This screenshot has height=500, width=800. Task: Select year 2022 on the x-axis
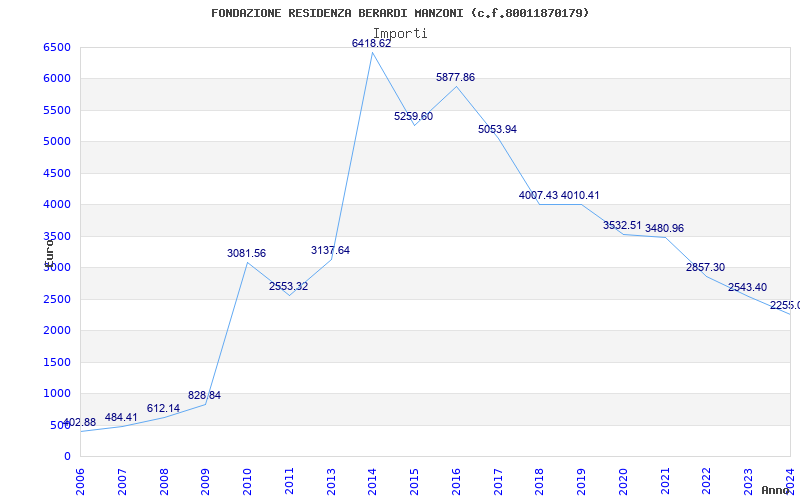pos(707,482)
